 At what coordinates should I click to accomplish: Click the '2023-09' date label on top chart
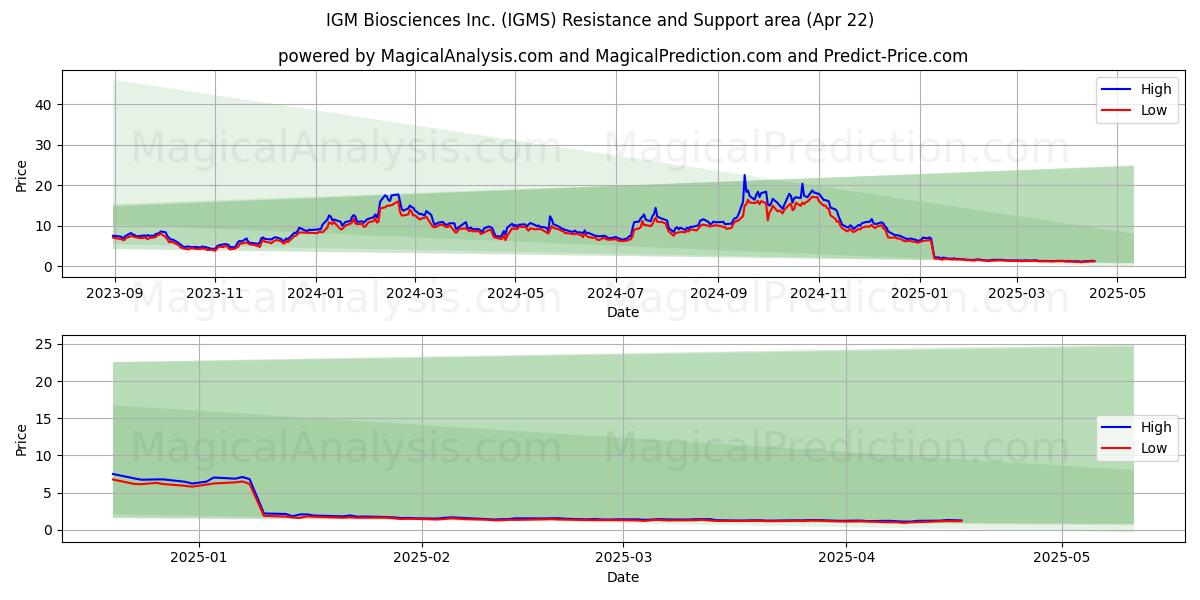point(114,294)
